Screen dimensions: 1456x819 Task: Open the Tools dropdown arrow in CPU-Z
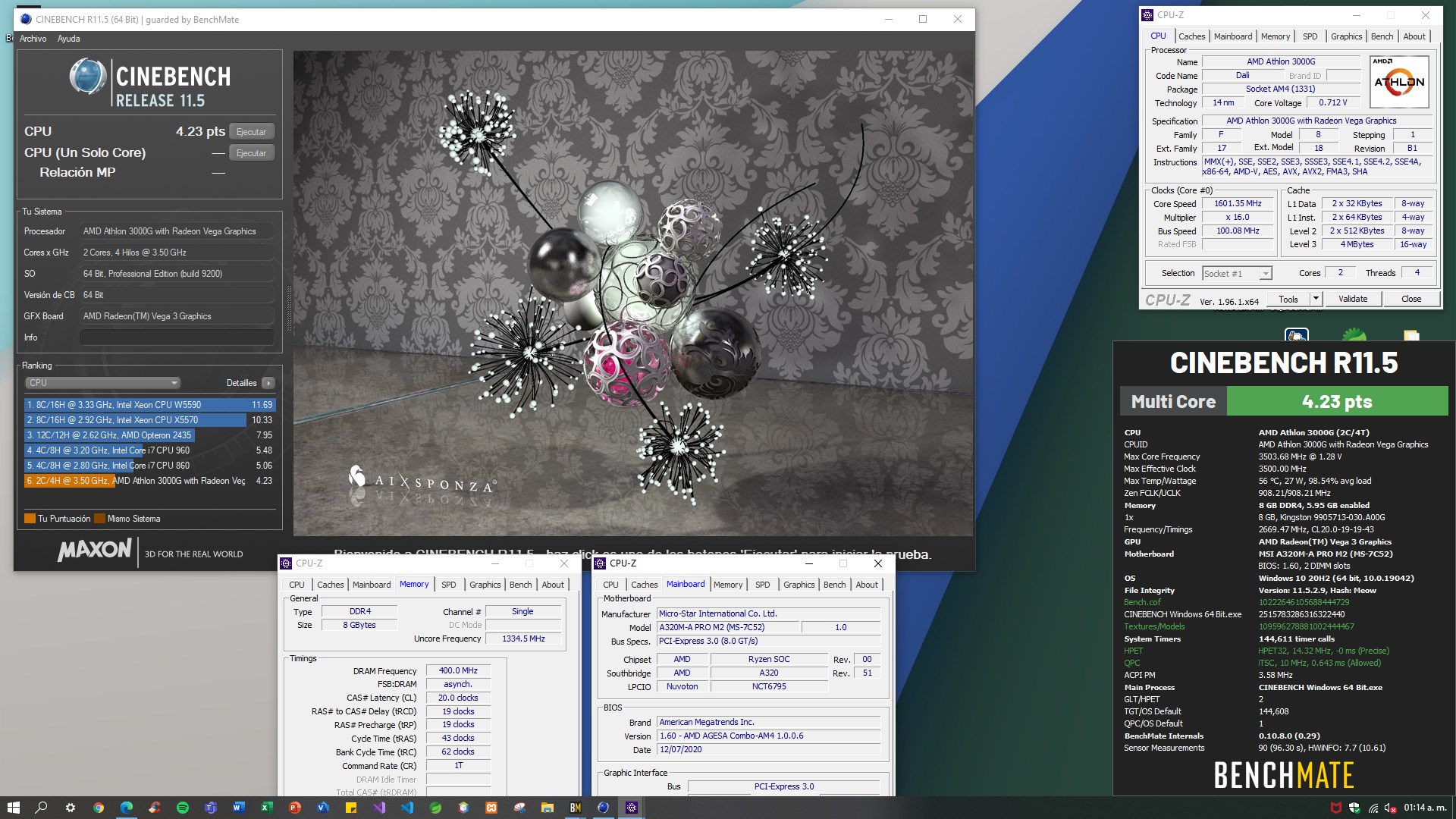[1316, 300]
